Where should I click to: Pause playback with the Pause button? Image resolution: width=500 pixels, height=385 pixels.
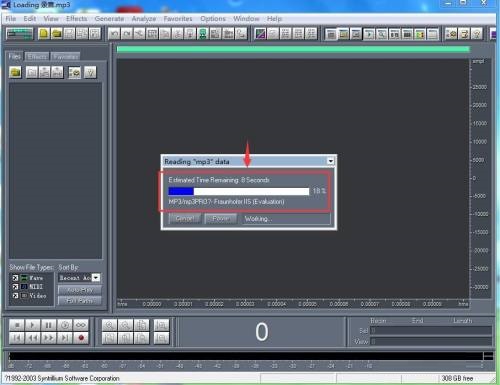[49, 325]
